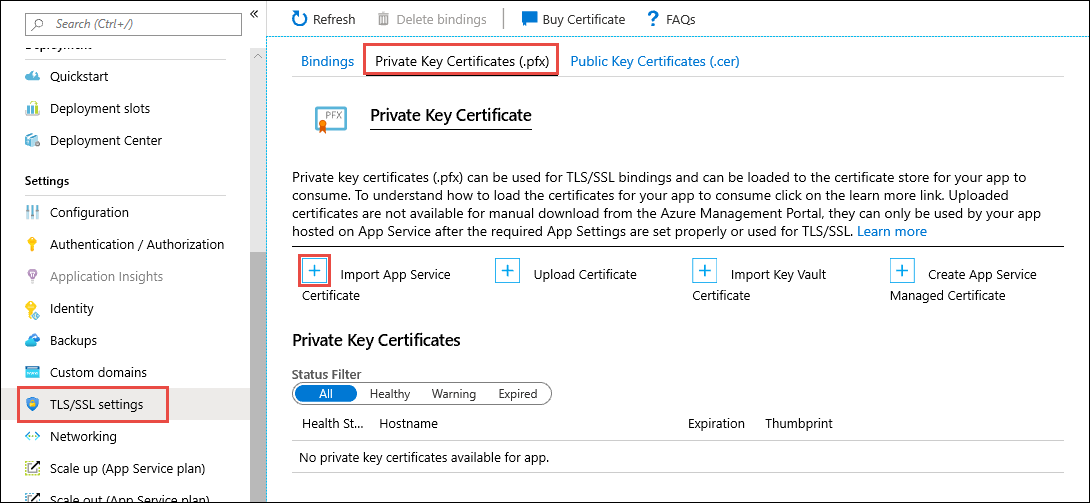Click the plus icon for Import App Service Certificate
Screen dimensions: 1090x503
314,270
